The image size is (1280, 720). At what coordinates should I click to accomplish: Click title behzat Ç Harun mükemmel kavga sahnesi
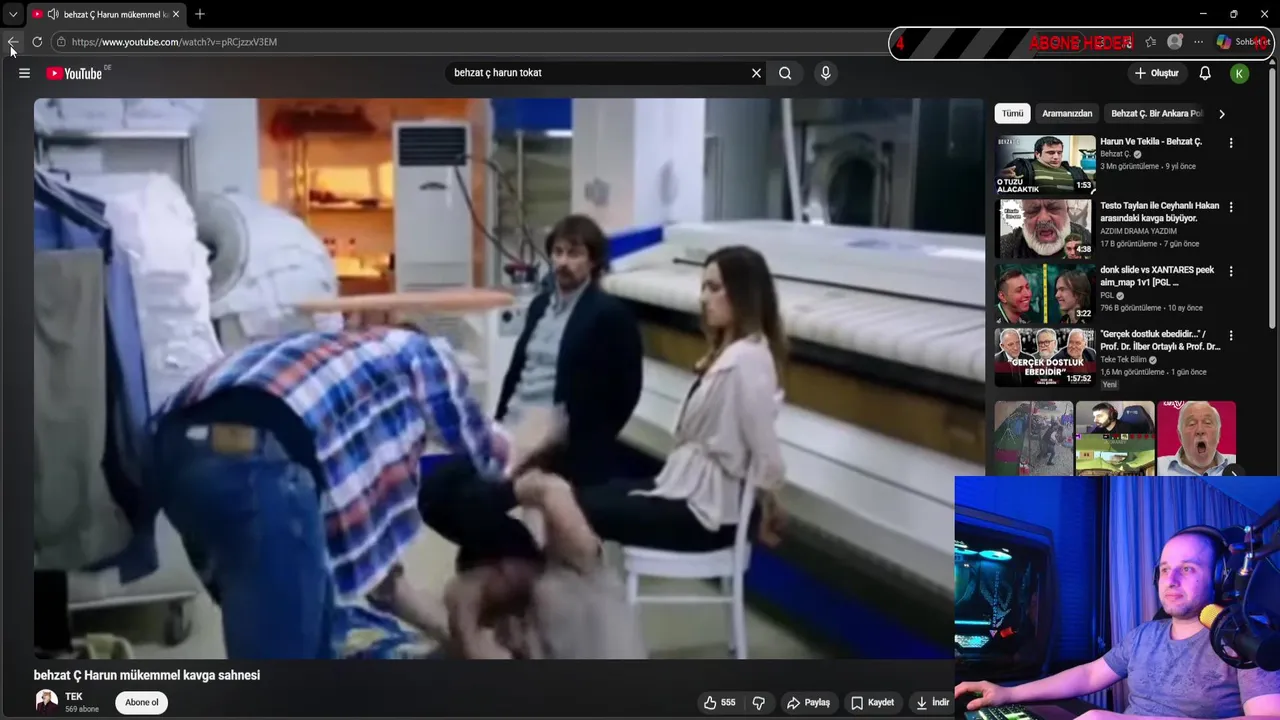pos(147,675)
